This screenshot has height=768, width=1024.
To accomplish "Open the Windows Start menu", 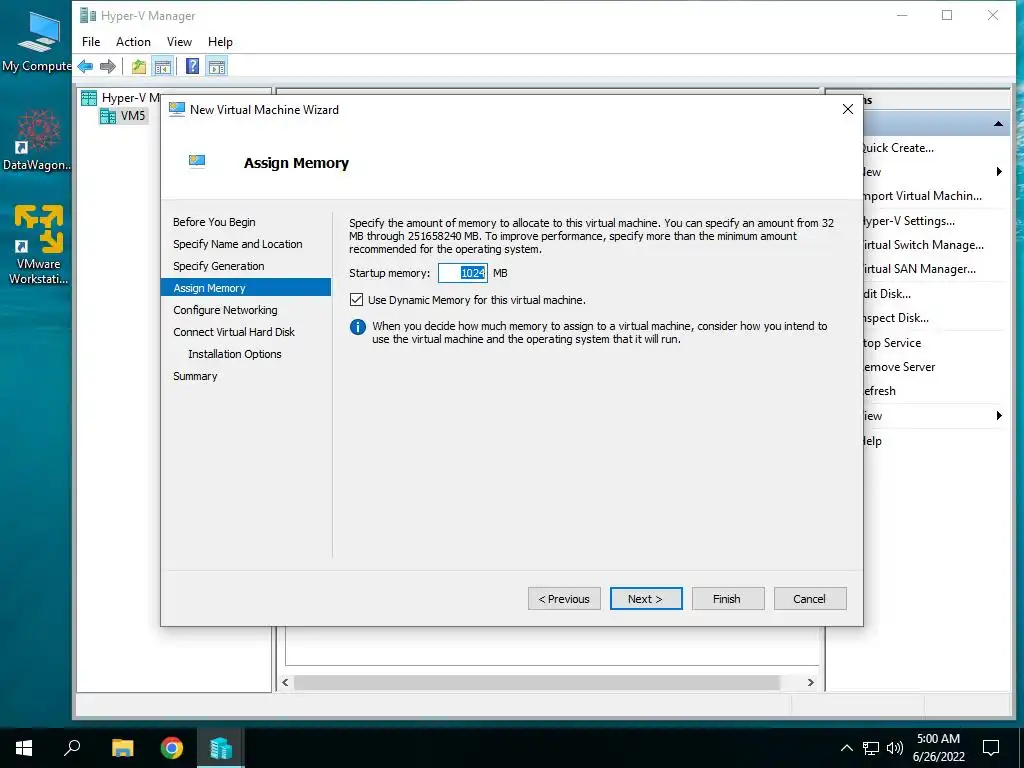I will click(24, 748).
